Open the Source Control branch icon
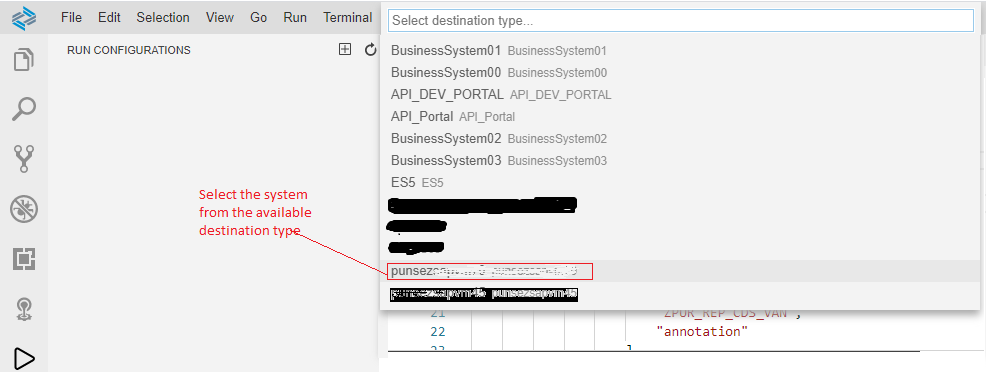 24,158
